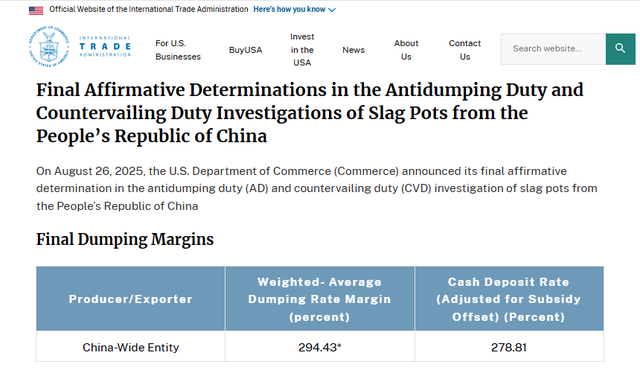Click the Producer/Exporter column header
Image resolution: width=640 pixels, height=373 pixels.
point(131,299)
